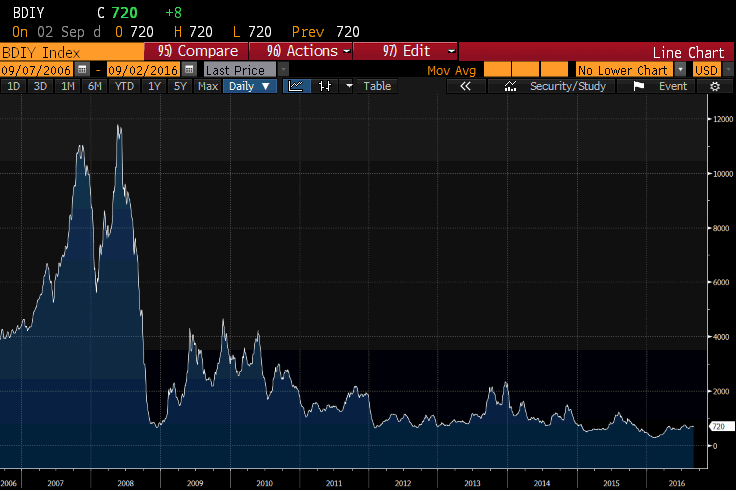Select the 1D range

click(x=13, y=86)
